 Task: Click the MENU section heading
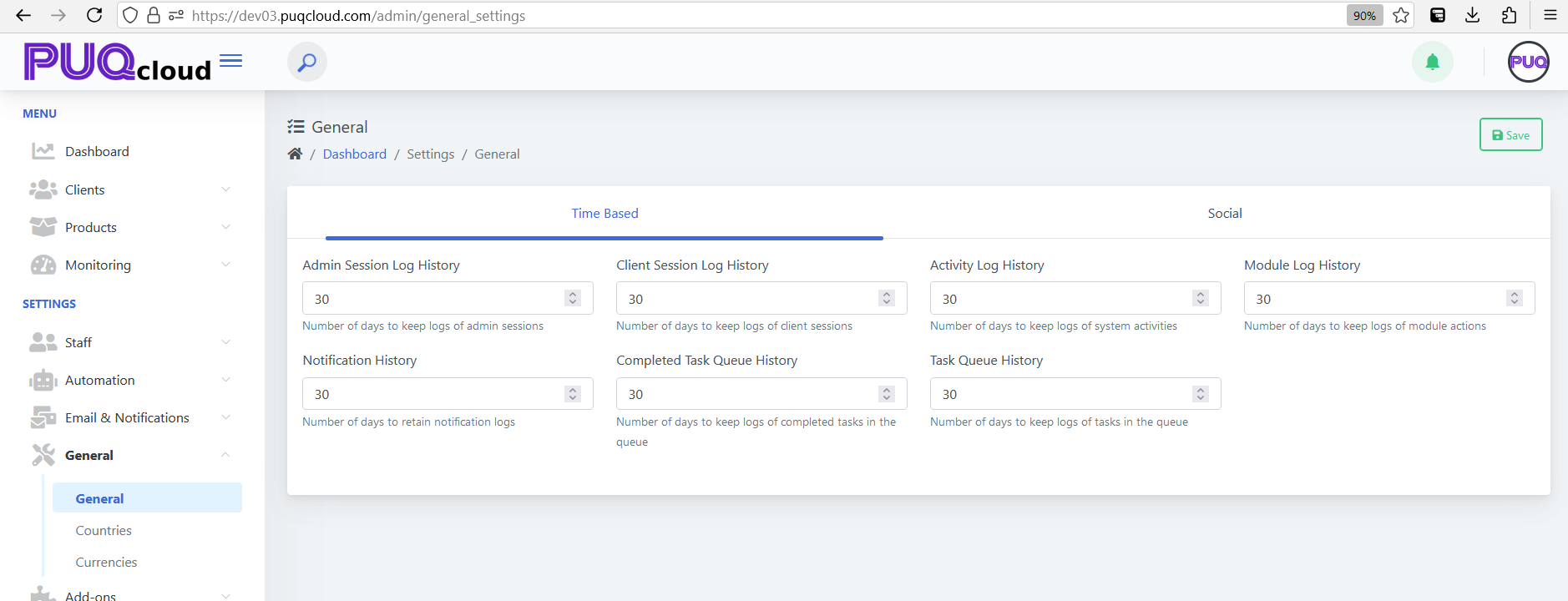[x=39, y=114]
